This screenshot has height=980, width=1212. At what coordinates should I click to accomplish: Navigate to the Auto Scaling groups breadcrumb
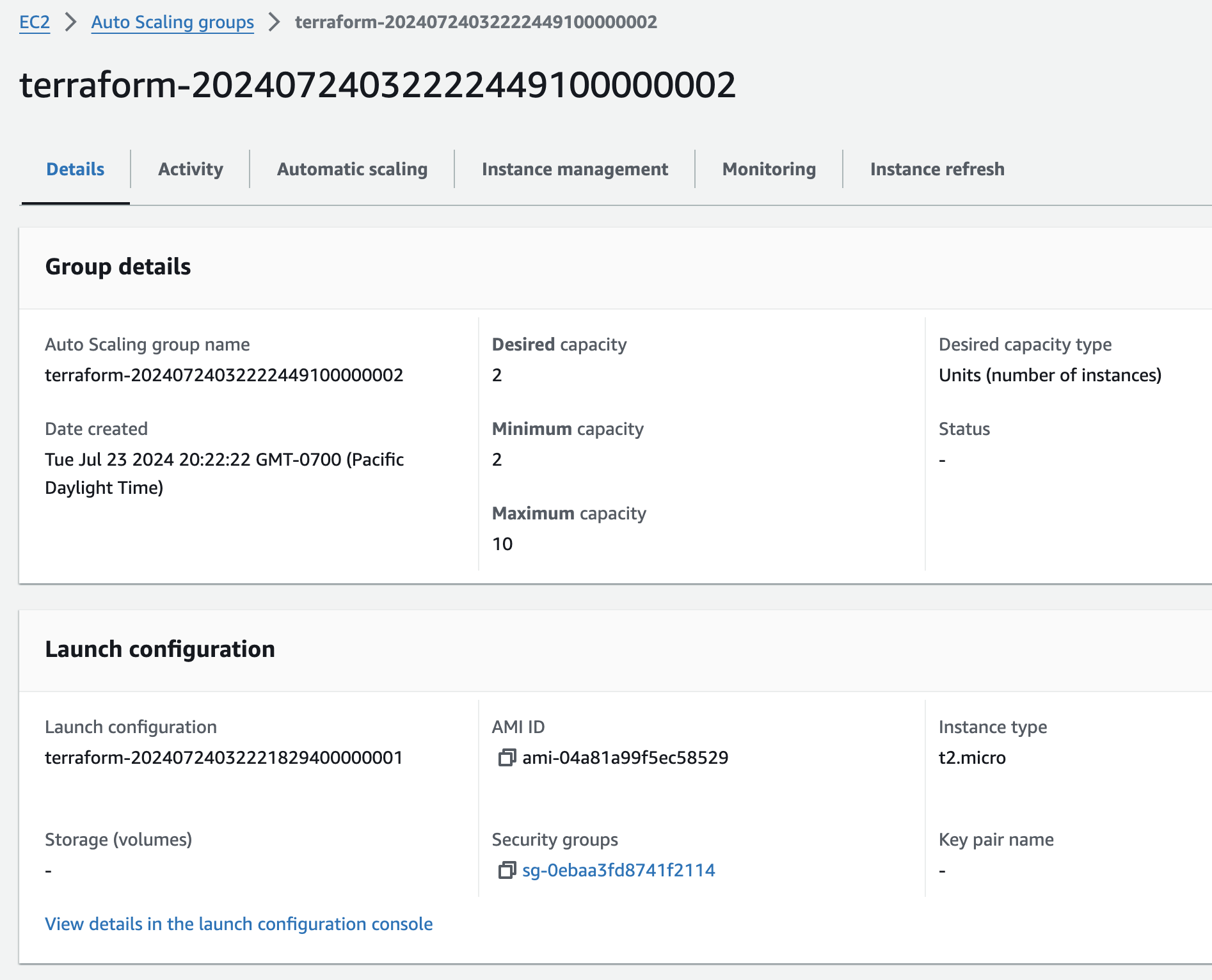172,22
